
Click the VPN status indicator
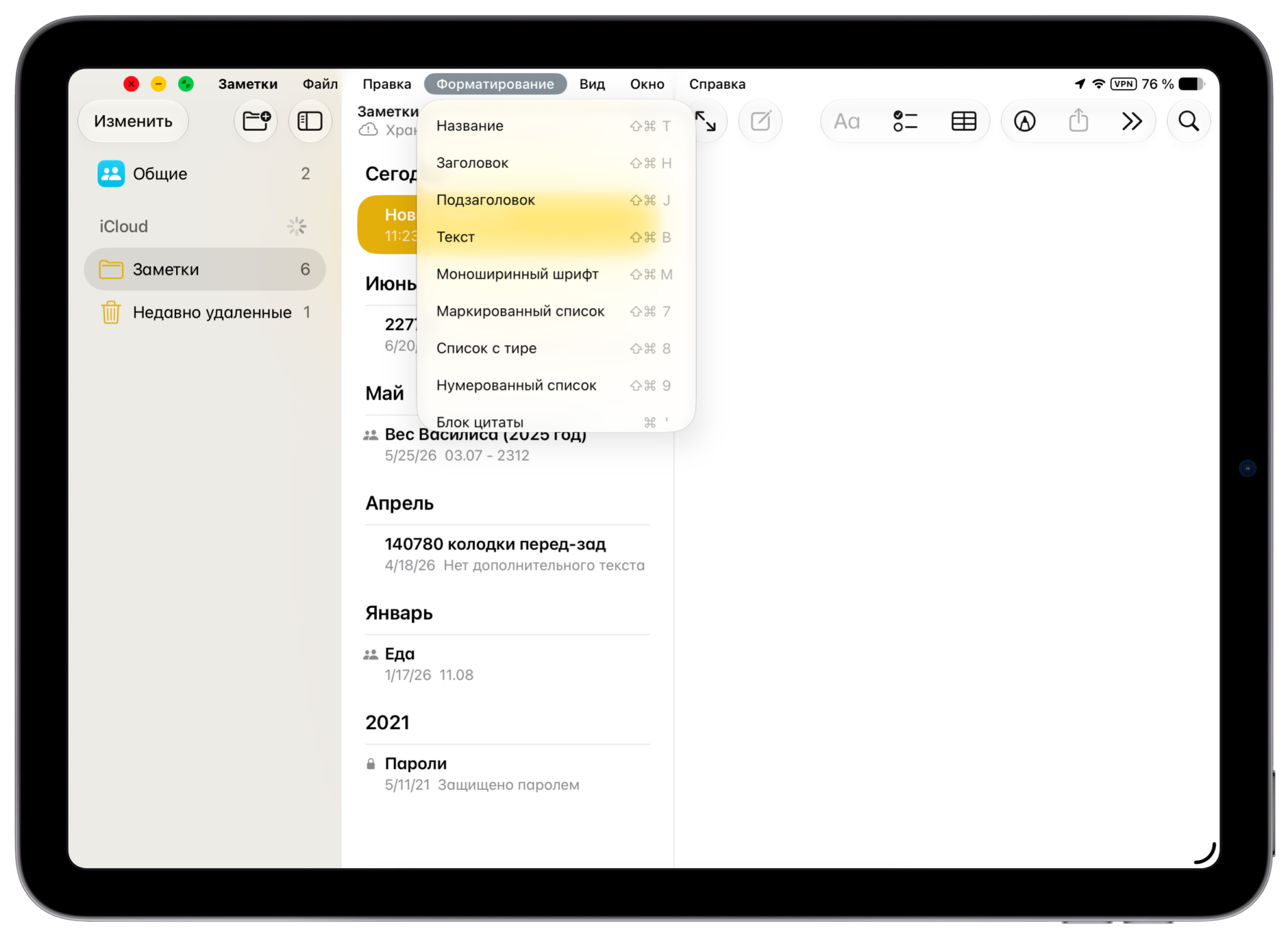(x=1123, y=84)
